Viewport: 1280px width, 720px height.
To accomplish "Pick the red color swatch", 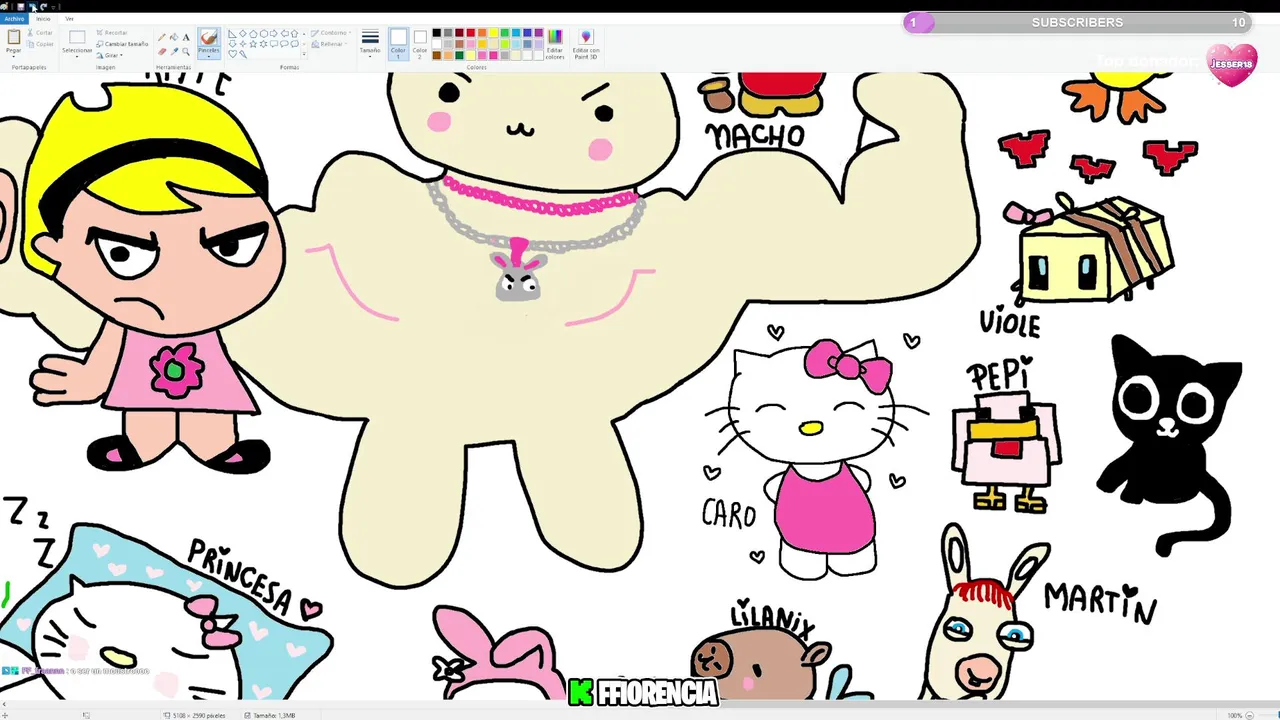I will pos(471,33).
